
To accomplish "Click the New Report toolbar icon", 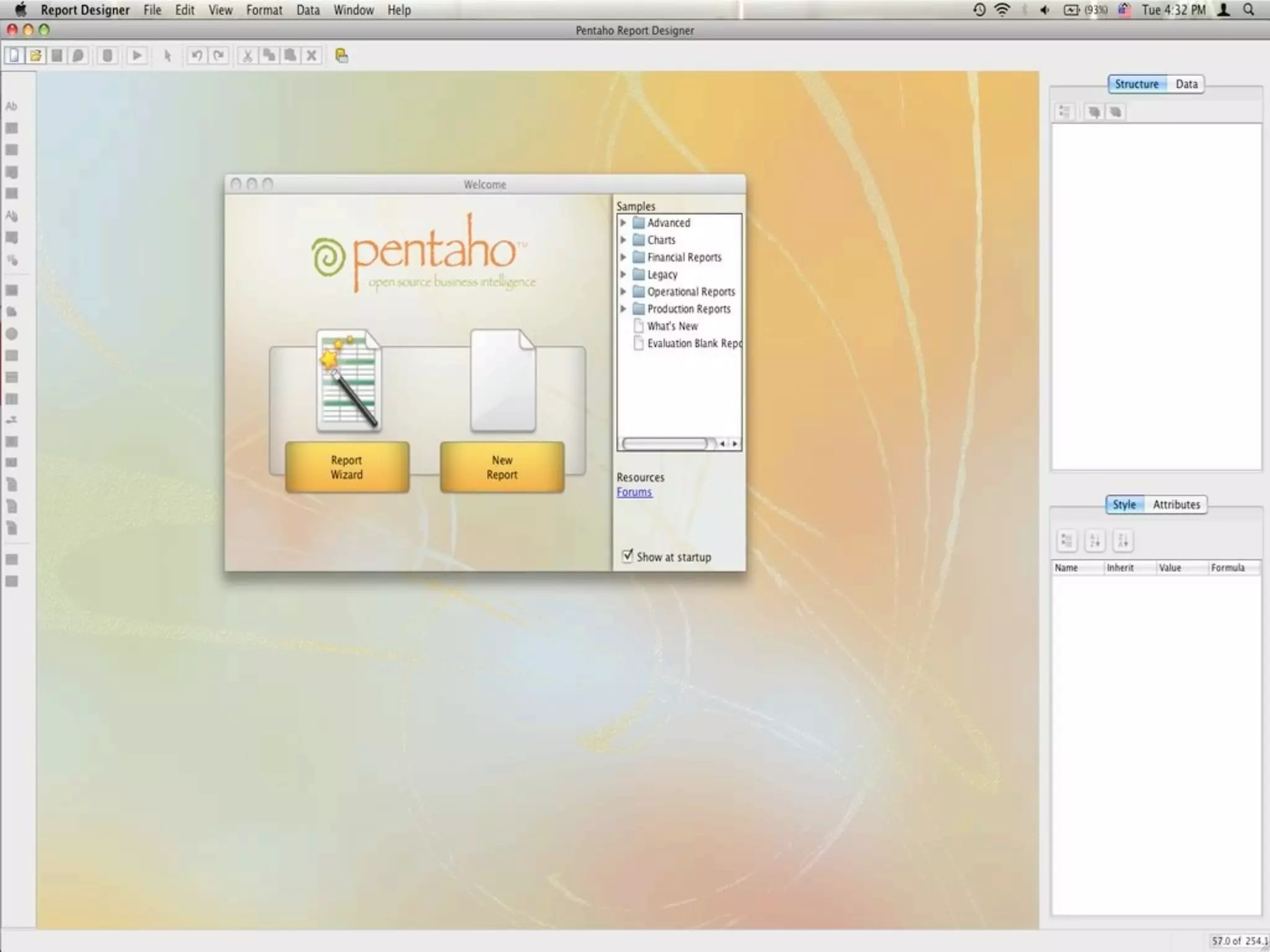I will pos(14,56).
